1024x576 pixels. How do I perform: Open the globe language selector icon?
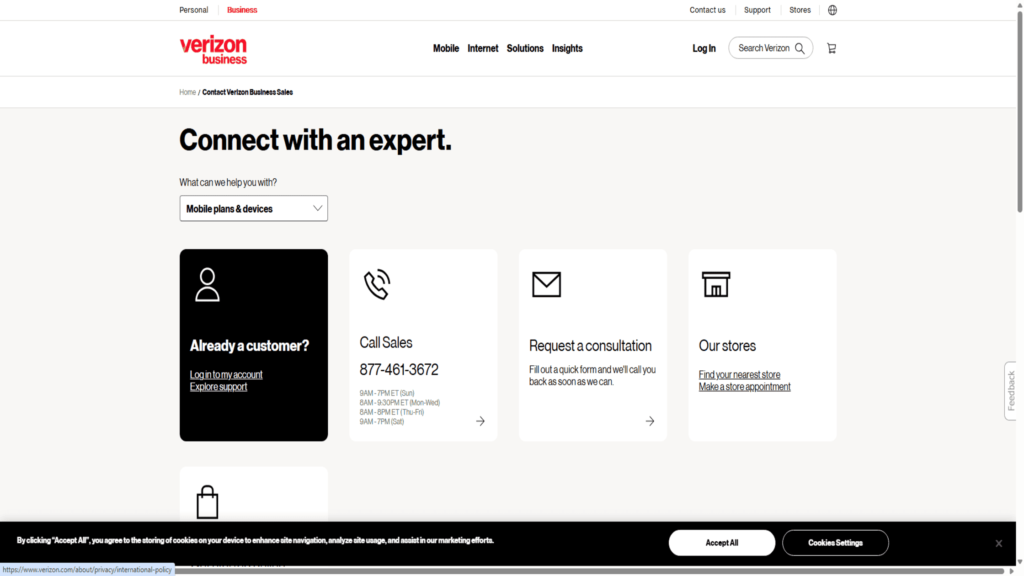[832, 9]
